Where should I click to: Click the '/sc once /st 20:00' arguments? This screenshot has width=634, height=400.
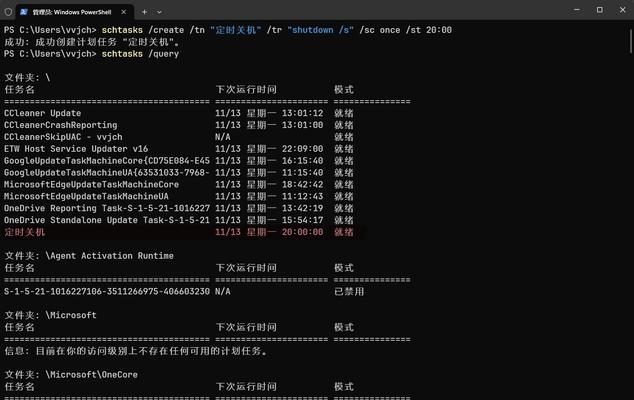coord(406,30)
